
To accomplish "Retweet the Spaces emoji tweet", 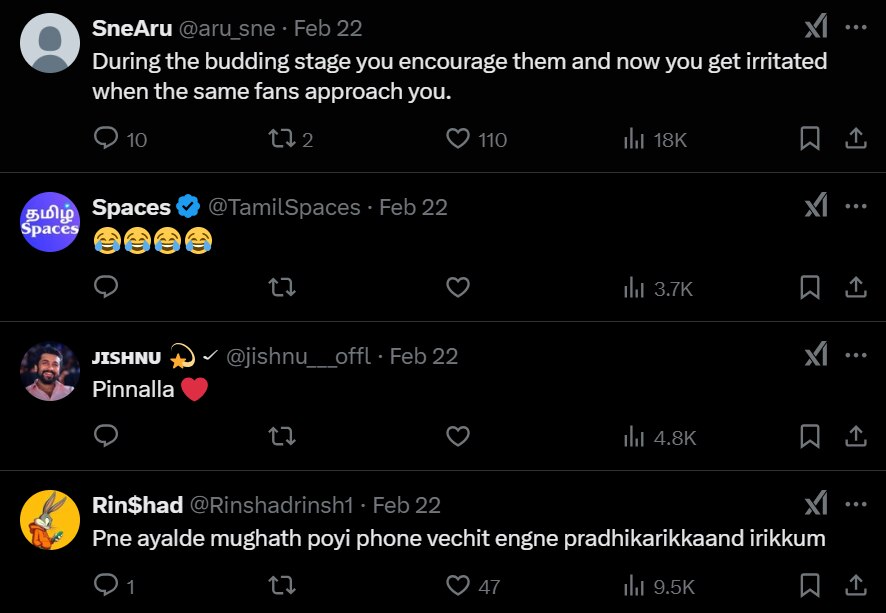I will tap(283, 288).
